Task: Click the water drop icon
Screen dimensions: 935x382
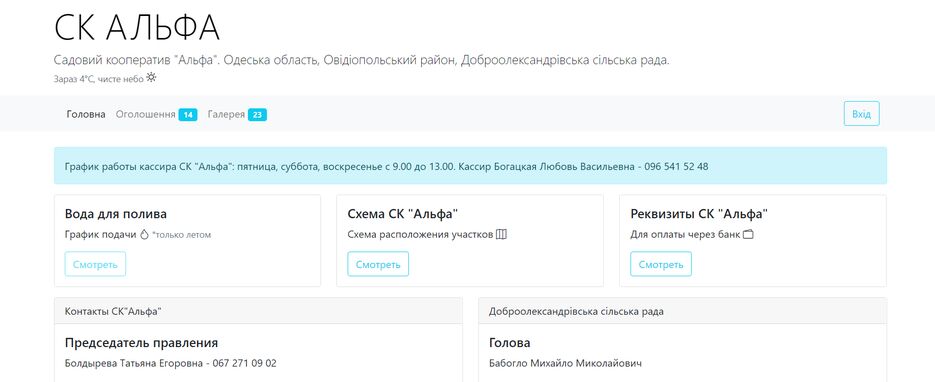Action: point(144,235)
